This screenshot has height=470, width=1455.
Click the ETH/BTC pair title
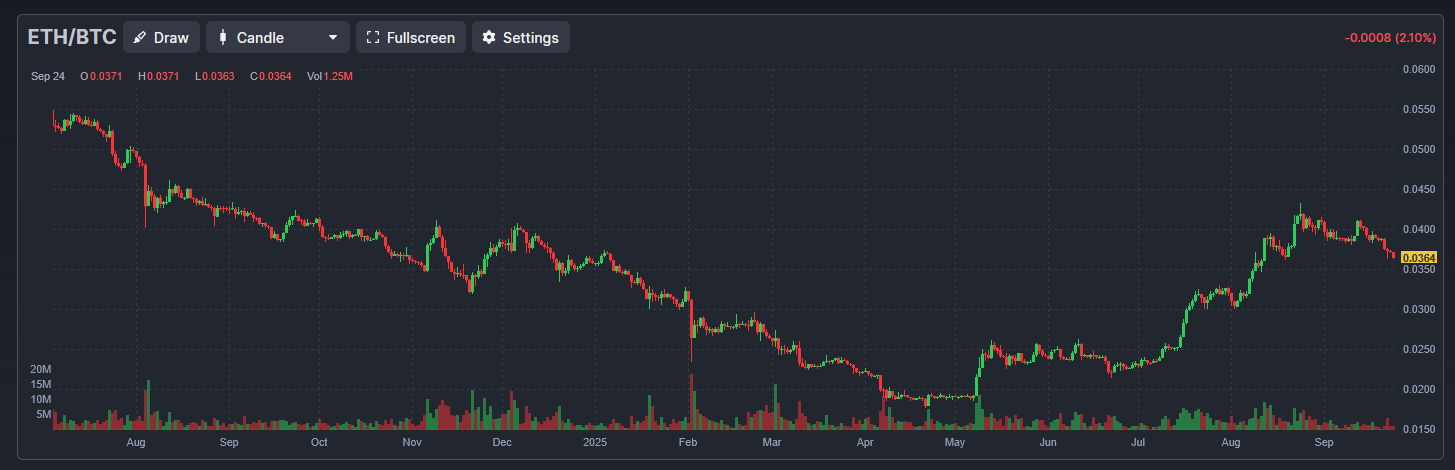pyautogui.click(x=71, y=38)
